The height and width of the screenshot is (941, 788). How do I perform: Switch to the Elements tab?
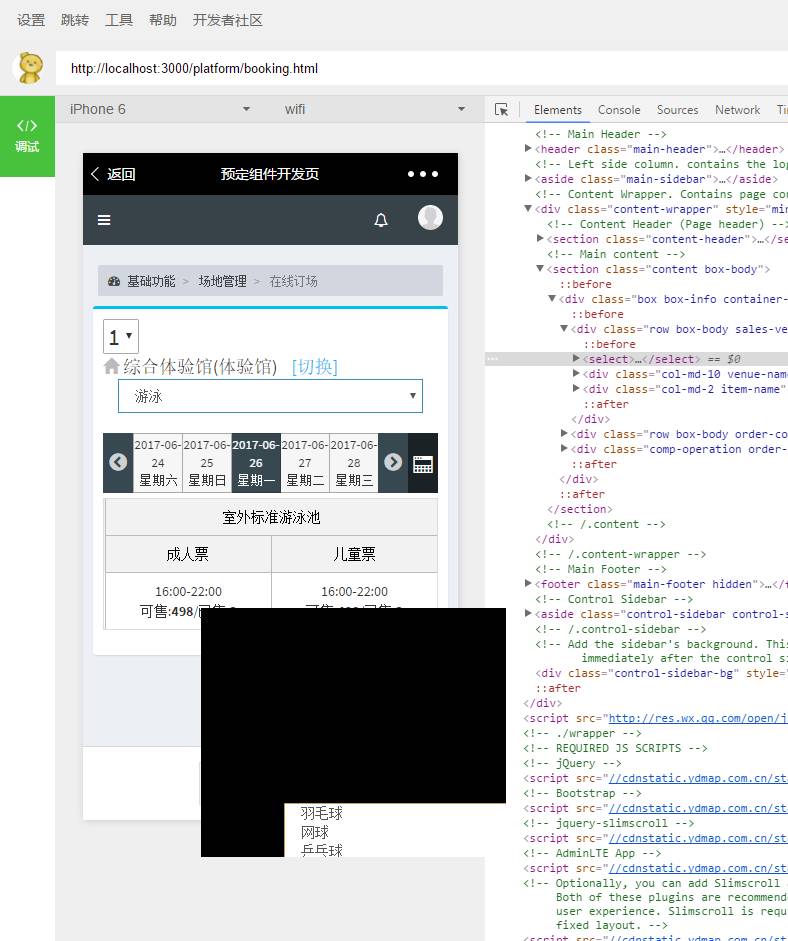[558, 110]
